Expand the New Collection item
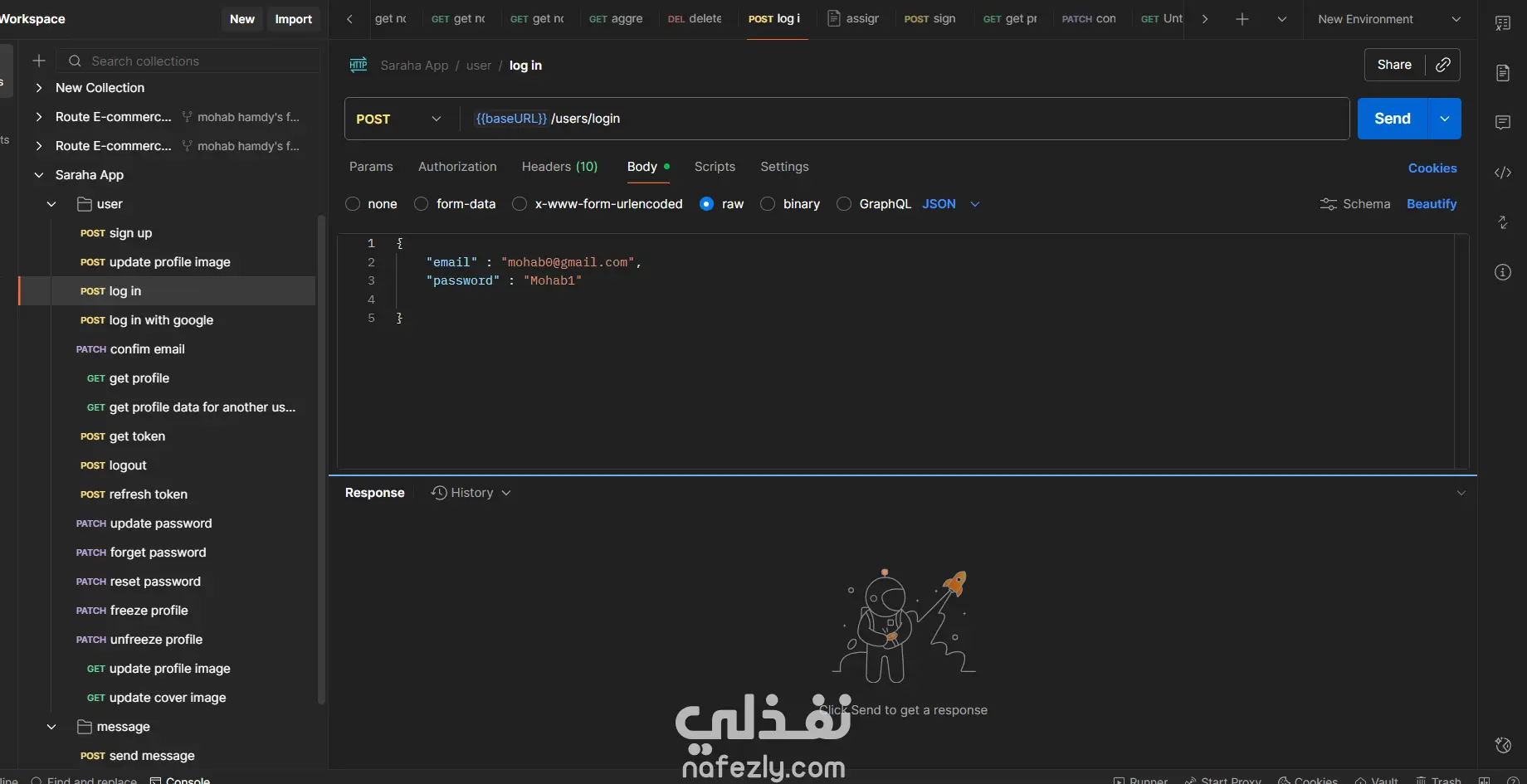 [x=39, y=88]
